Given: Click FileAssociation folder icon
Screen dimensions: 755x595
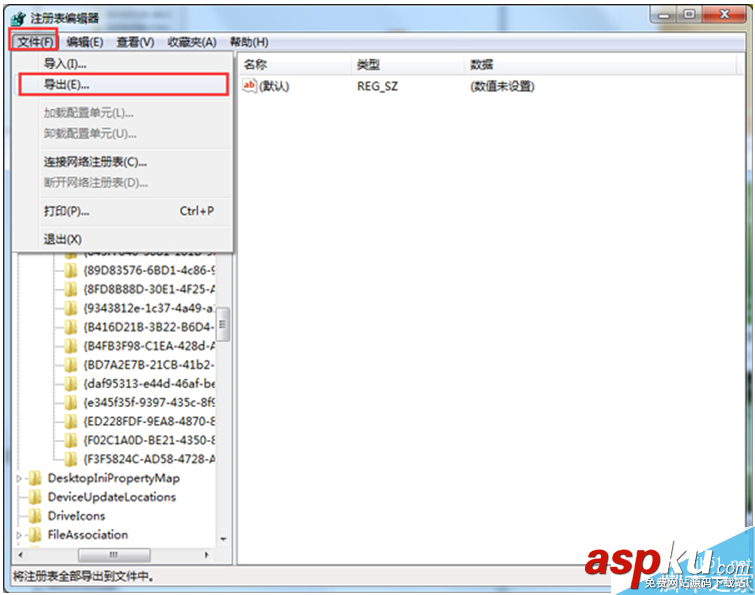Looking at the screenshot, I should [35, 535].
